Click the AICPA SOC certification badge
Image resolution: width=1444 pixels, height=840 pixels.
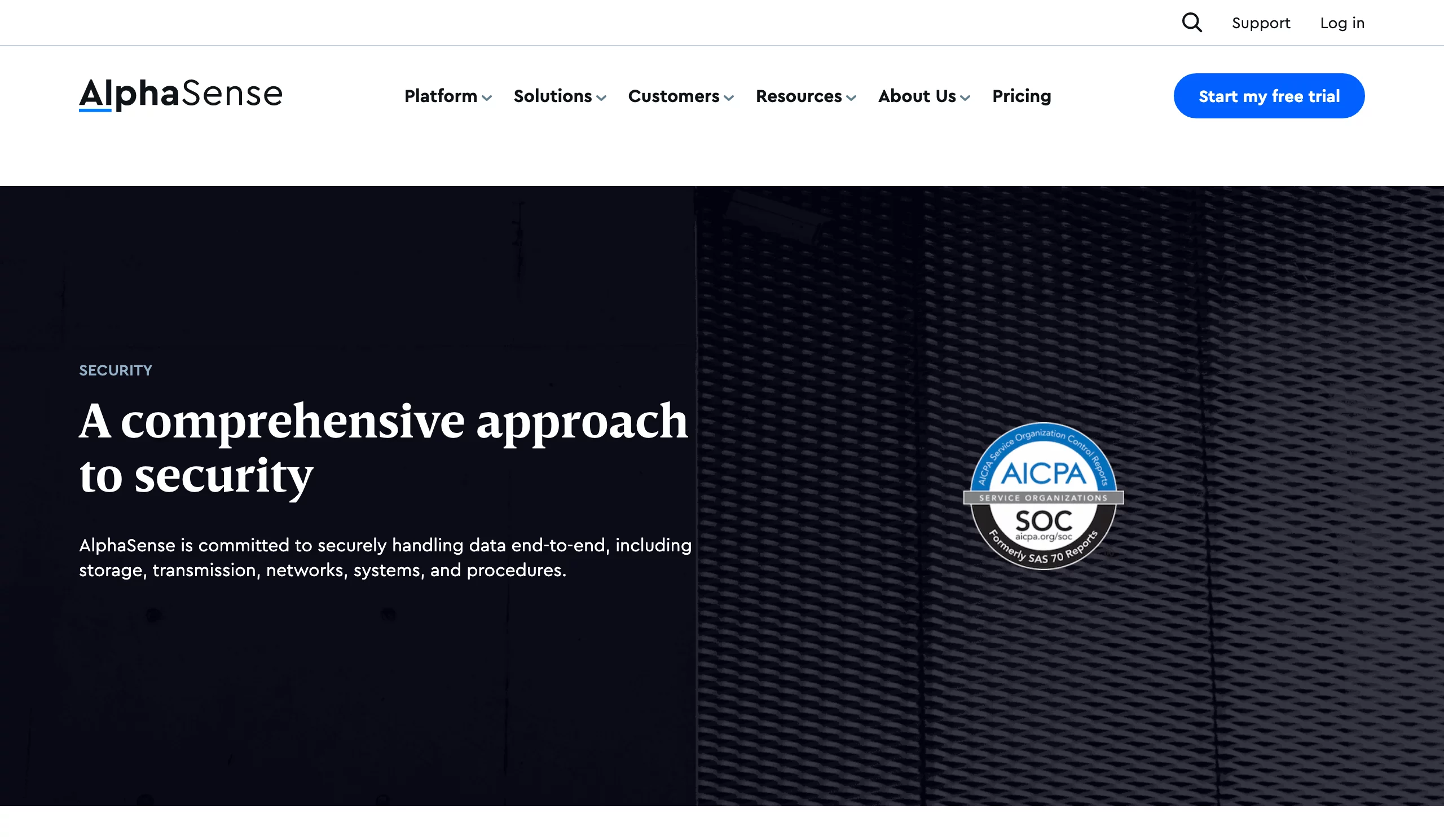1043,497
